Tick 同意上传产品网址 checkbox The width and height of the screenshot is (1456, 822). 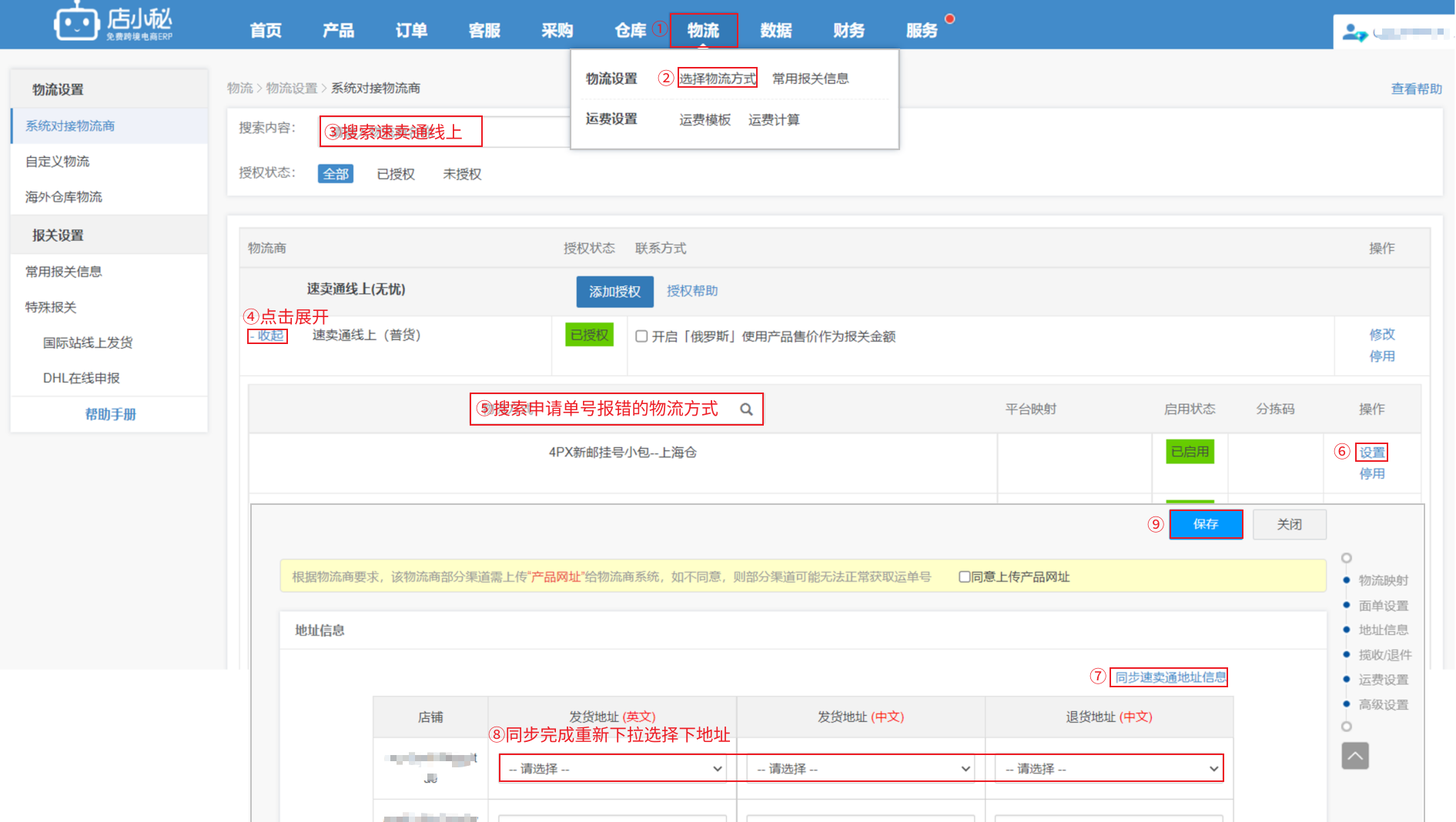(x=964, y=576)
